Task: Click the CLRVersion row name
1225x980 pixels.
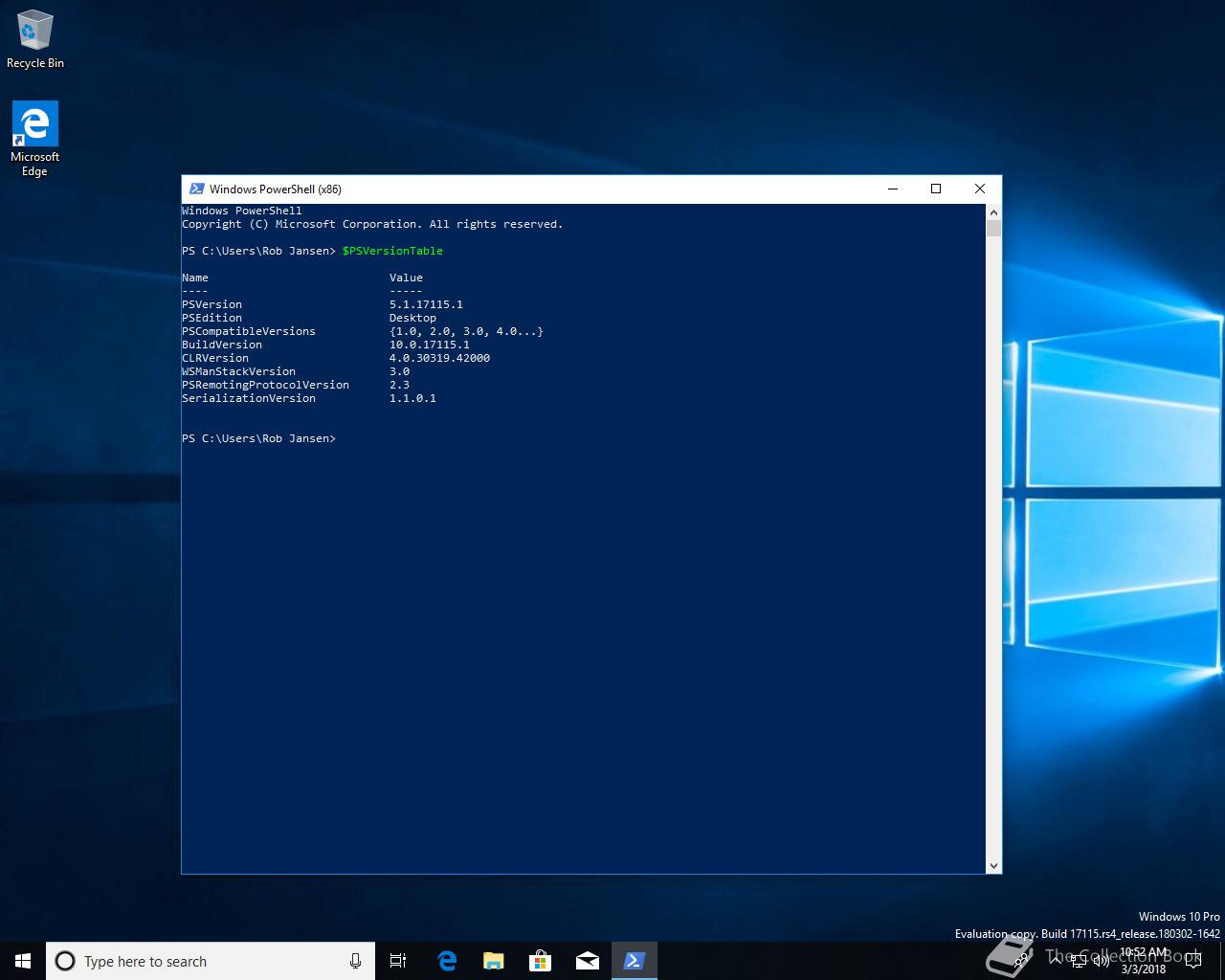Action: 215,358
